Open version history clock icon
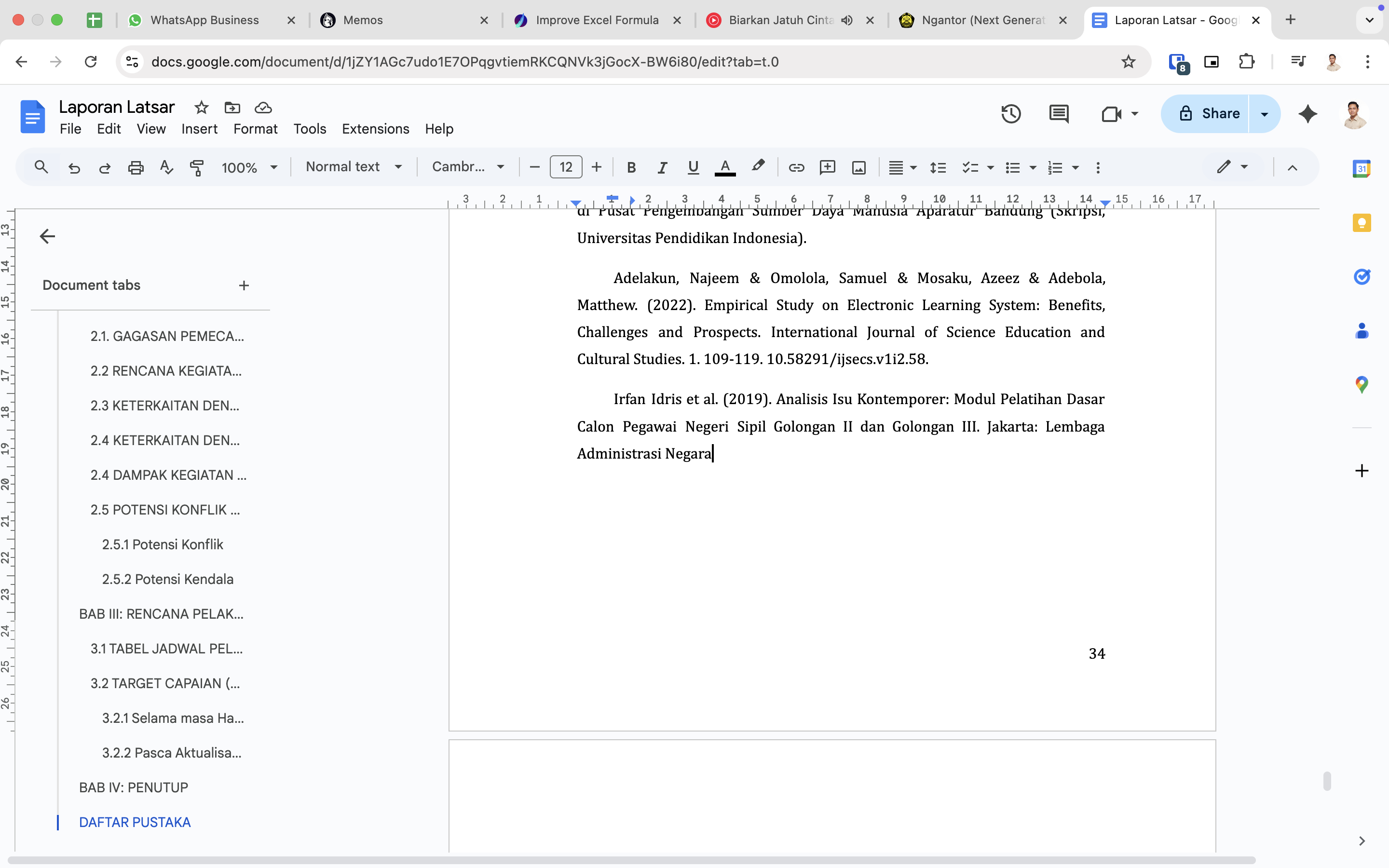 pyautogui.click(x=1011, y=114)
